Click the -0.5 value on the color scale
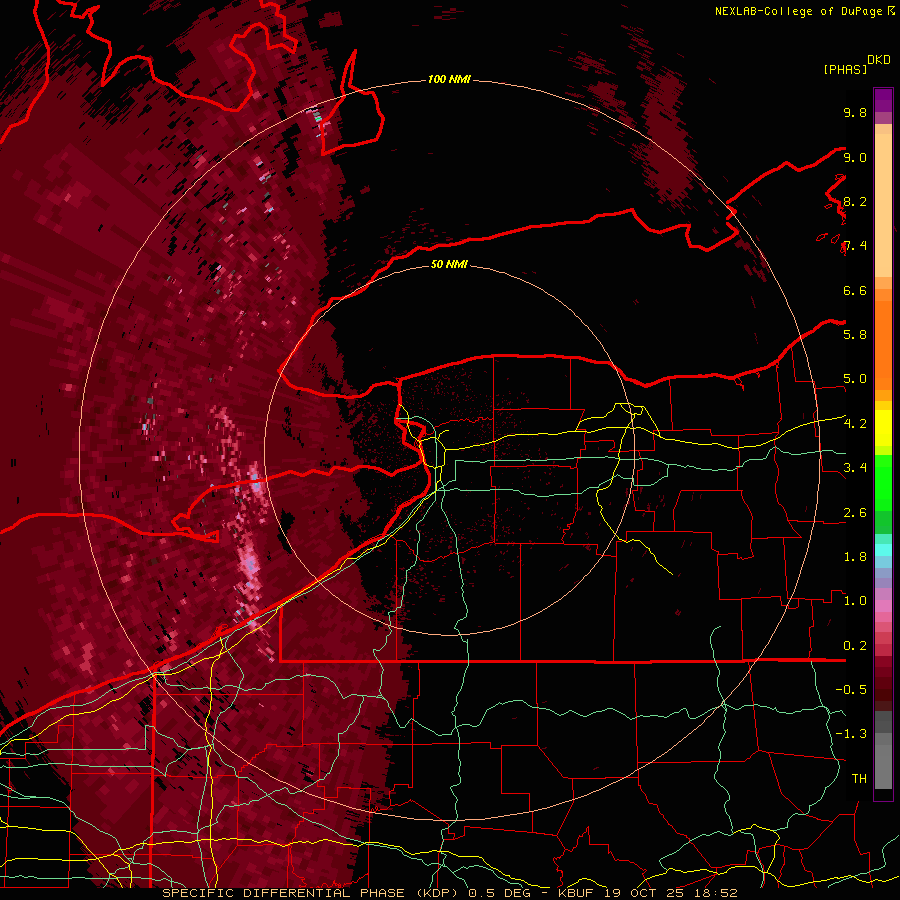Viewport: 900px width, 900px height. pyautogui.click(x=851, y=690)
